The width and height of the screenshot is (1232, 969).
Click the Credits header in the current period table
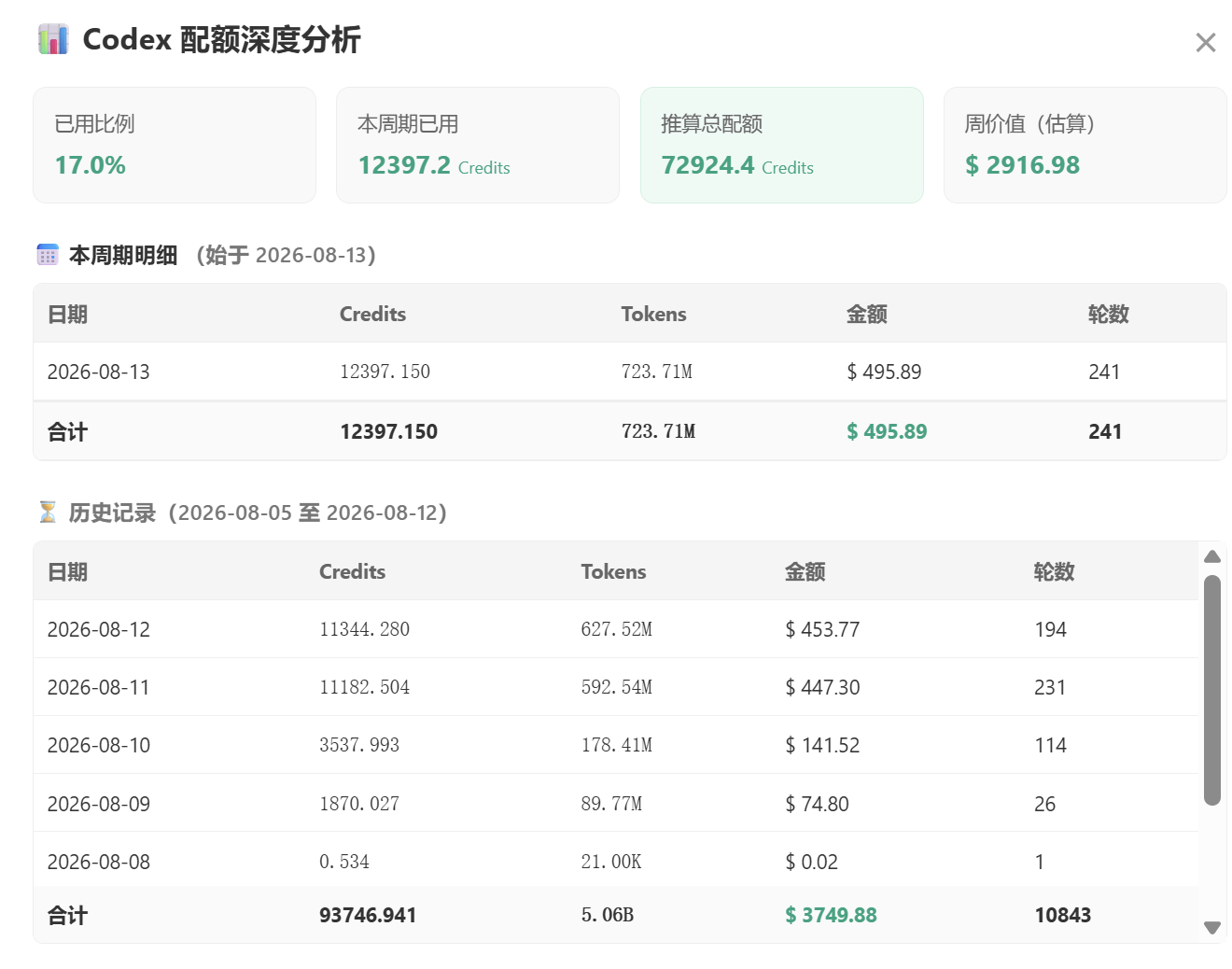click(372, 315)
